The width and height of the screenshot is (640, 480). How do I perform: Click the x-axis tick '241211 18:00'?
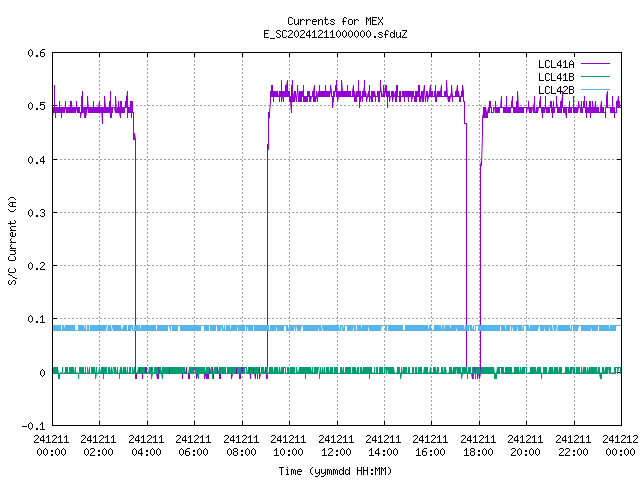pyautogui.click(x=478, y=446)
